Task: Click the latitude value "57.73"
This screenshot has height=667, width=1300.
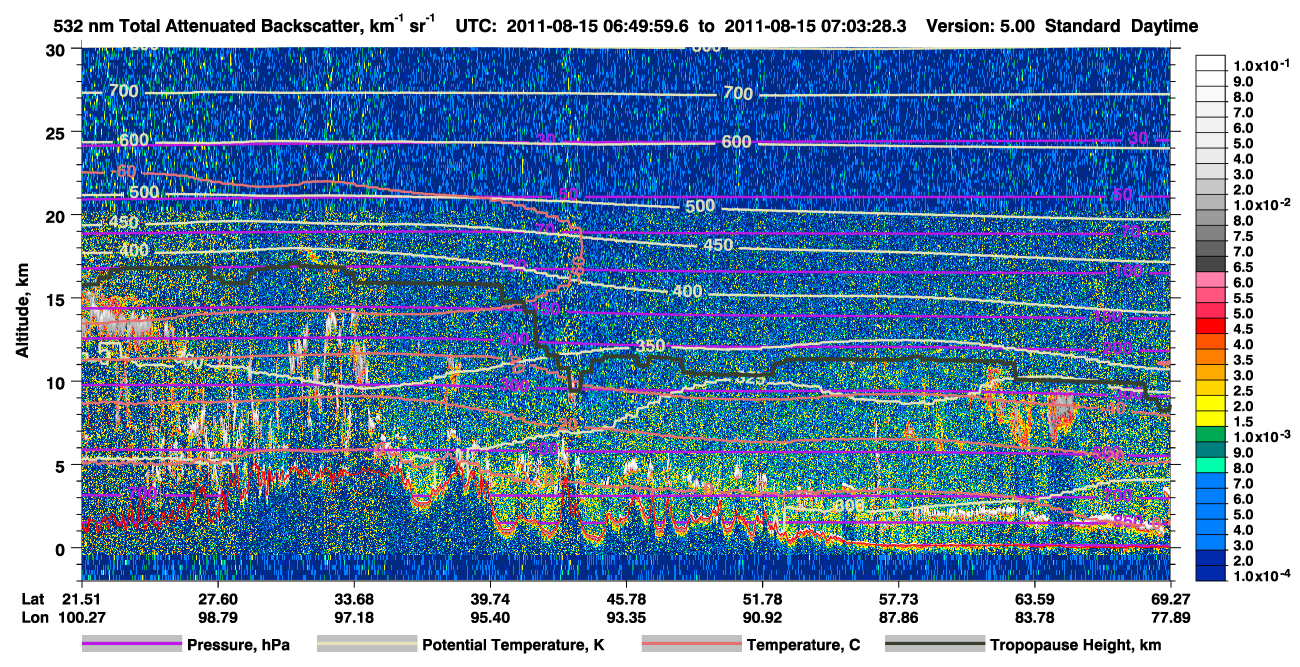Action: click(x=898, y=599)
